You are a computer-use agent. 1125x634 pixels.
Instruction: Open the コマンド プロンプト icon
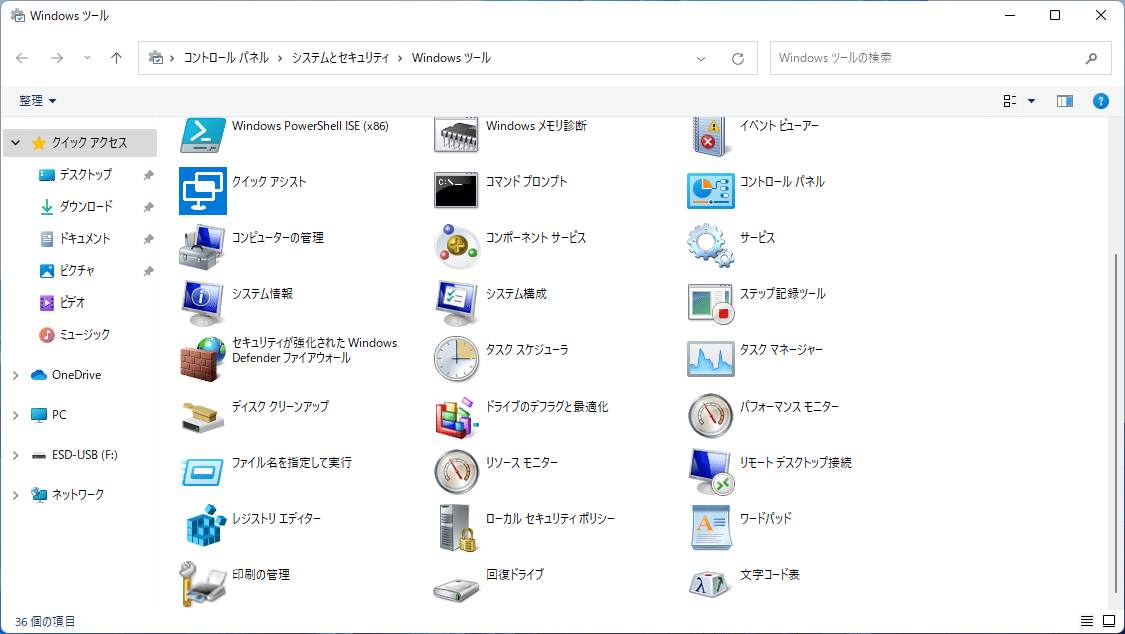coord(456,190)
